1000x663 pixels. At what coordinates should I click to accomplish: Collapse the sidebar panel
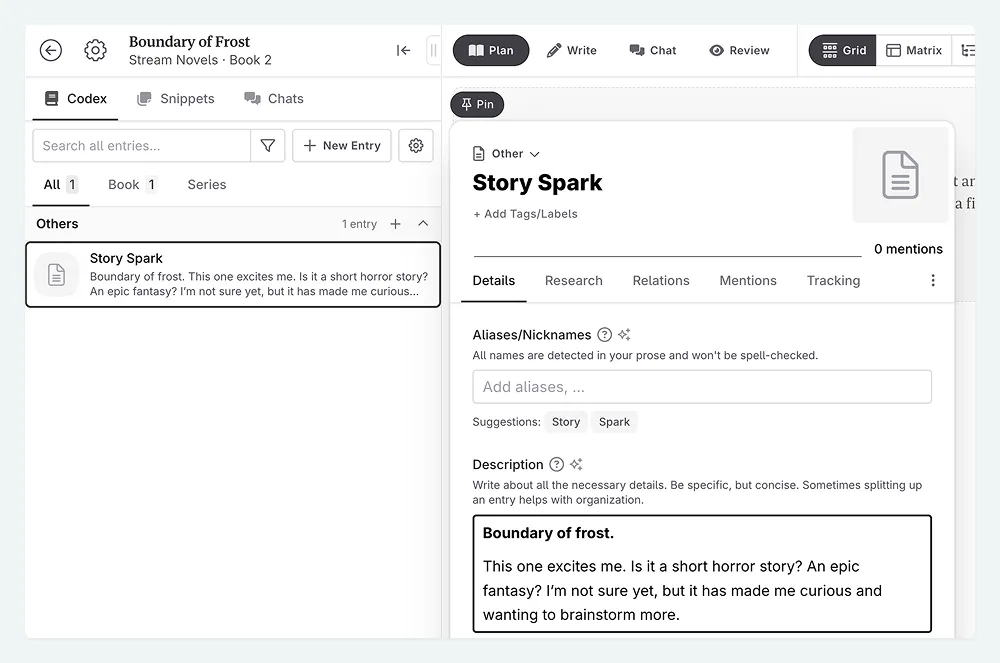click(403, 50)
